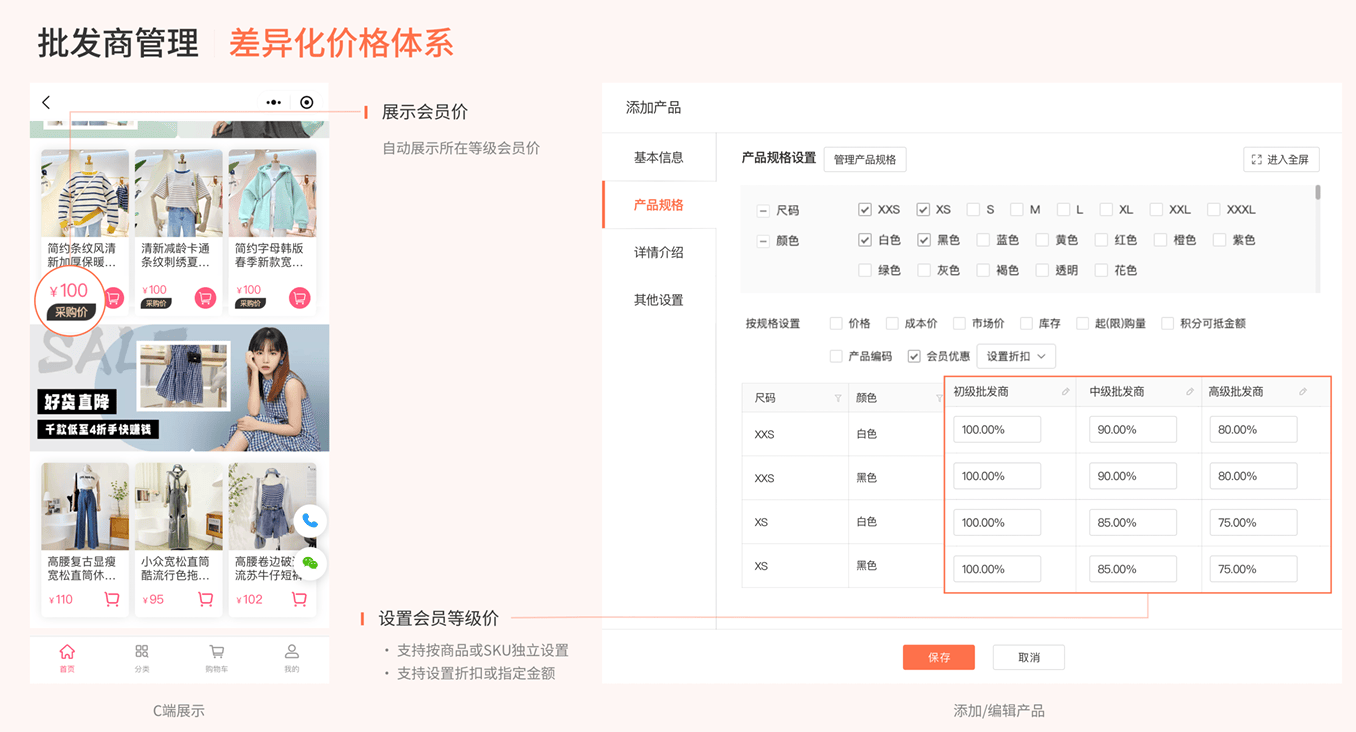Collapse the 尺码 specification row
The image size is (1356, 732).
pyautogui.click(x=763, y=211)
